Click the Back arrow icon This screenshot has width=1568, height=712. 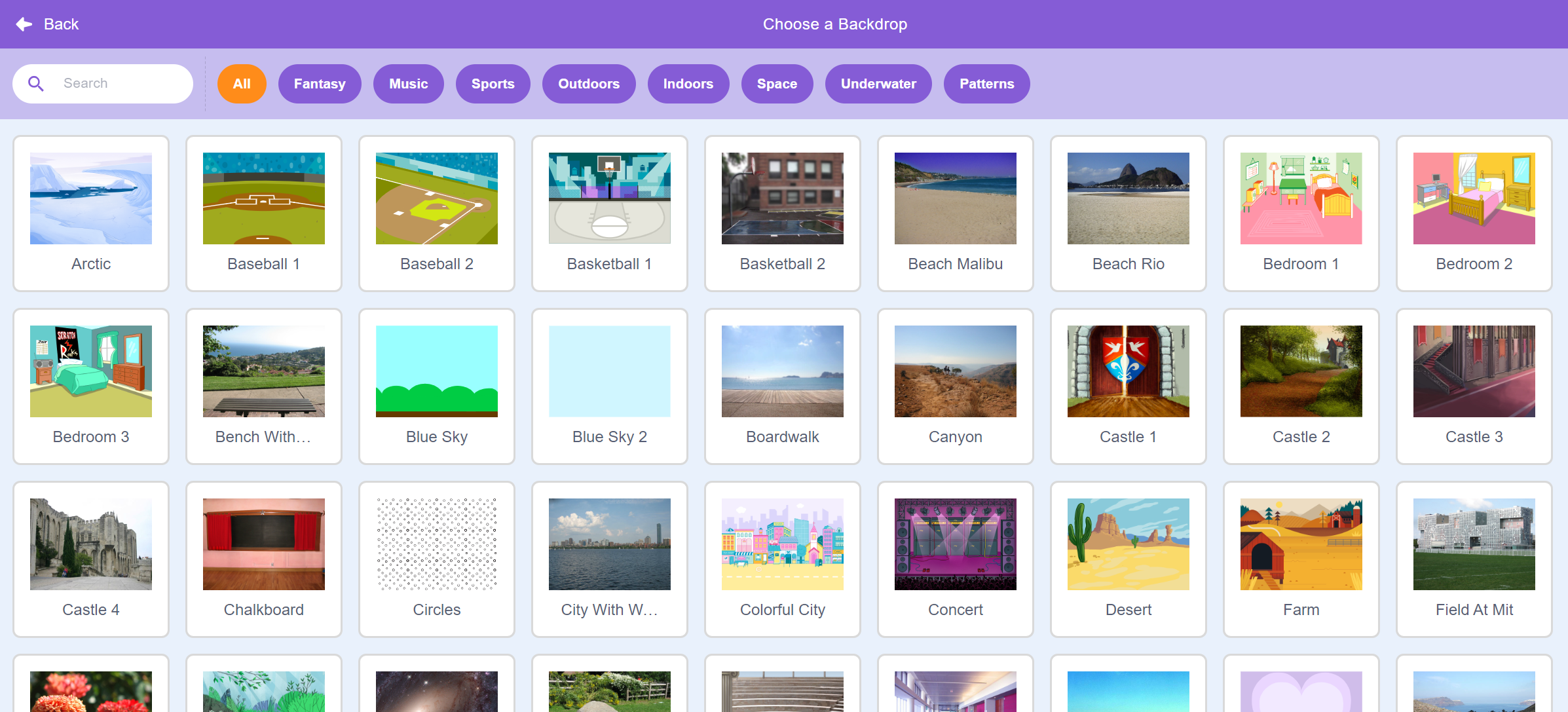(24, 24)
